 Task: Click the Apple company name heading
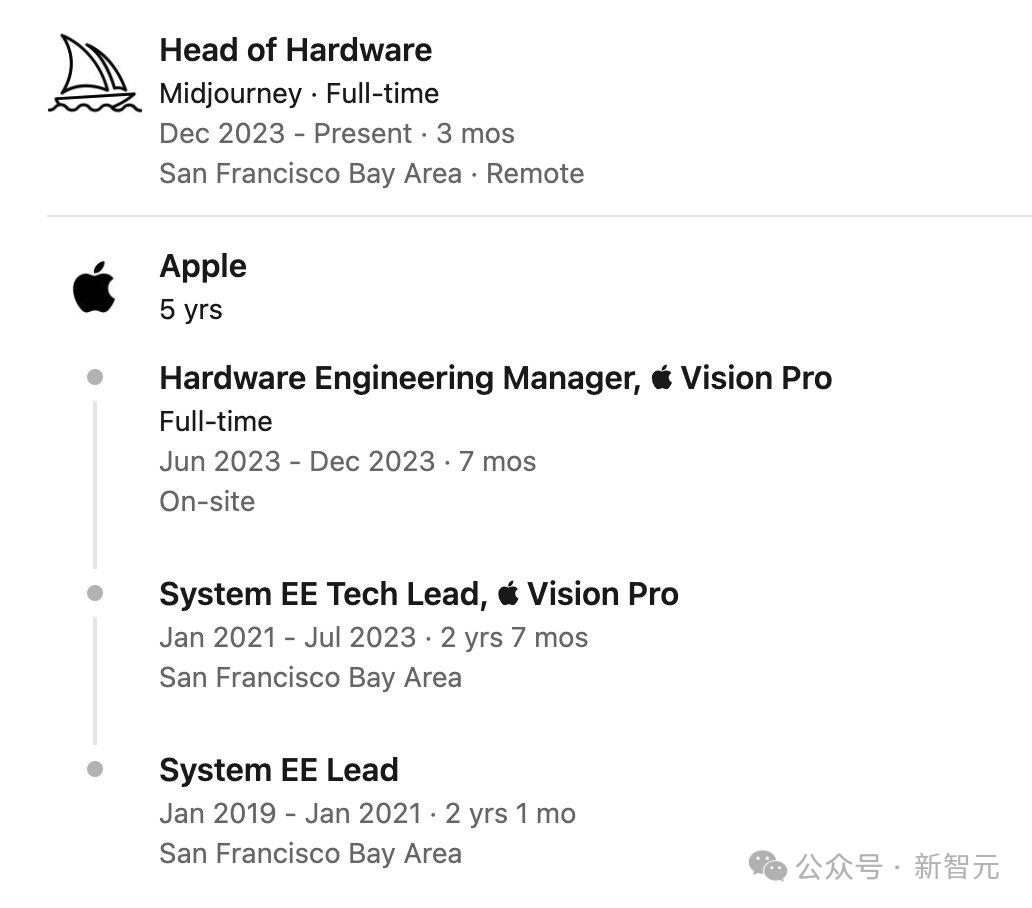pos(203,266)
